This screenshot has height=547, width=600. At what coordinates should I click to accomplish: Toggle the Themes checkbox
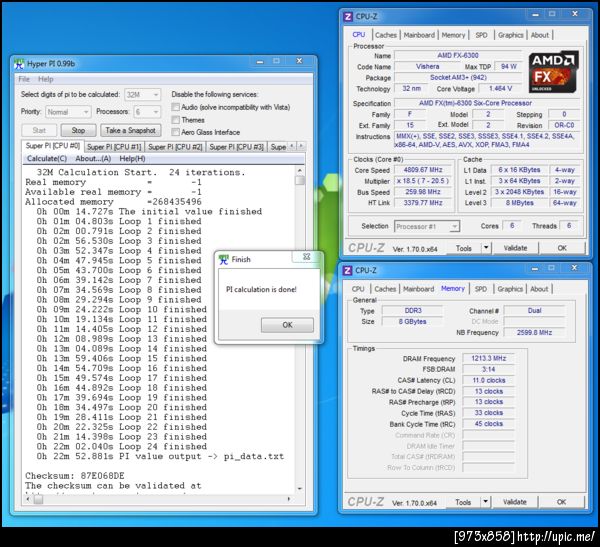[x=175, y=120]
